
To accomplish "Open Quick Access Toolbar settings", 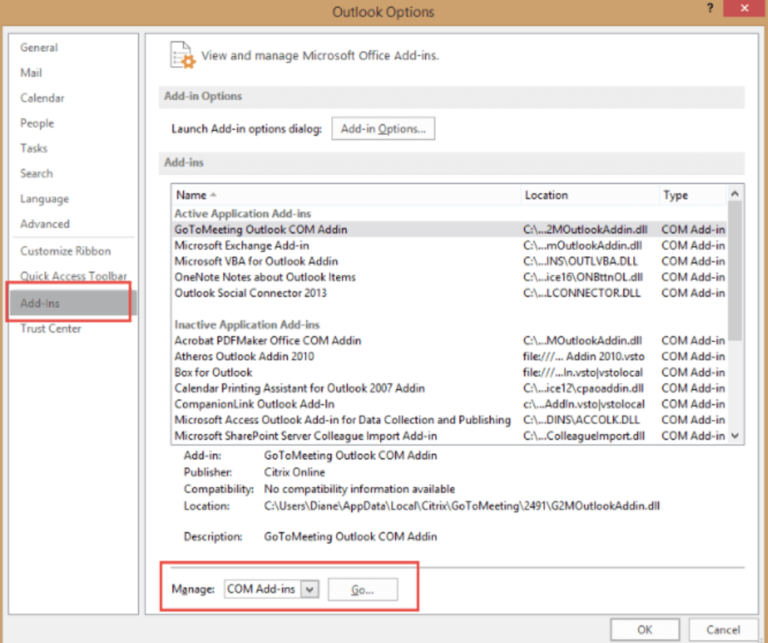I will pyautogui.click(x=73, y=276).
